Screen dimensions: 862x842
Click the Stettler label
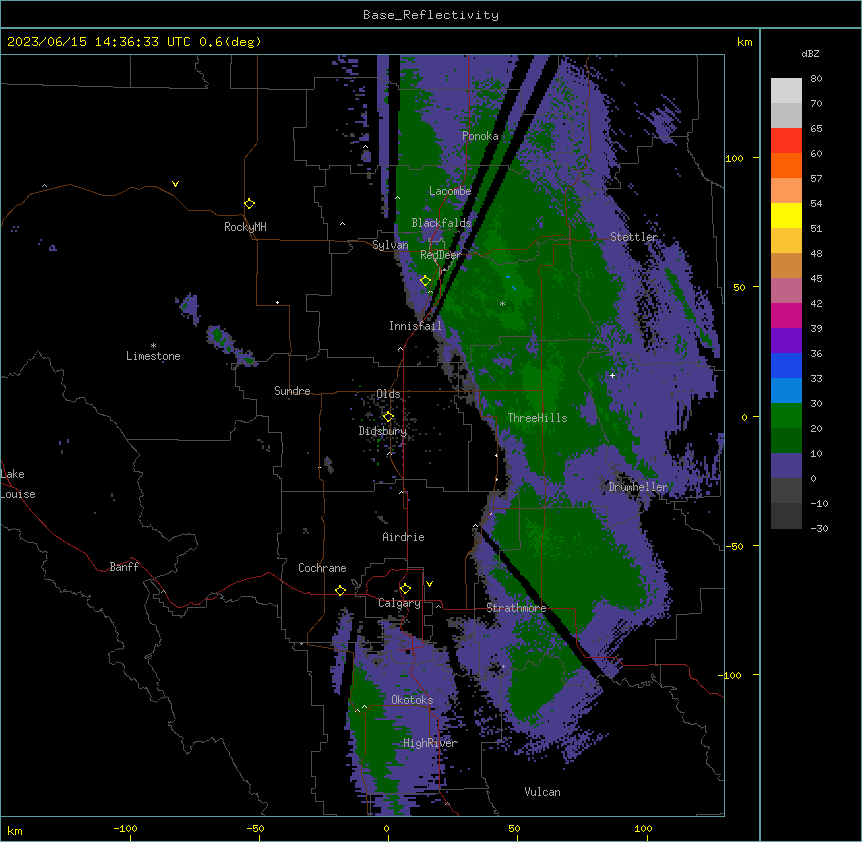(634, 237)
